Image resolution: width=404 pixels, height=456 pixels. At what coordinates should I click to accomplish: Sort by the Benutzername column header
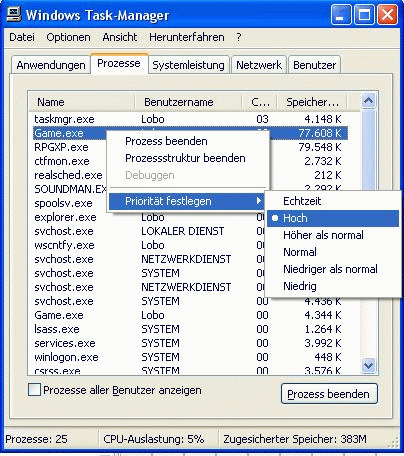tap(188, 102)
